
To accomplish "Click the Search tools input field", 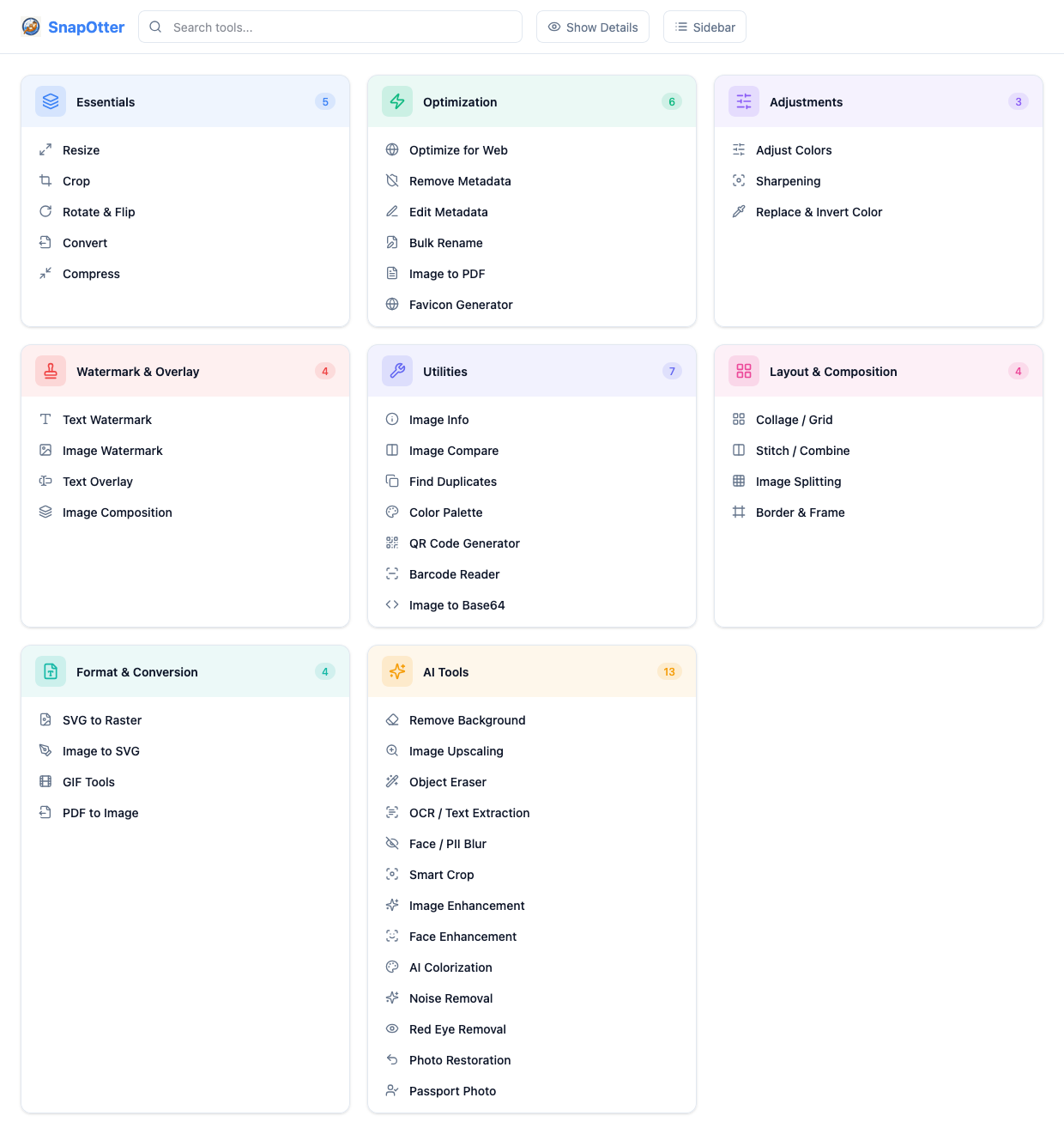I will [x=330, y=27].
